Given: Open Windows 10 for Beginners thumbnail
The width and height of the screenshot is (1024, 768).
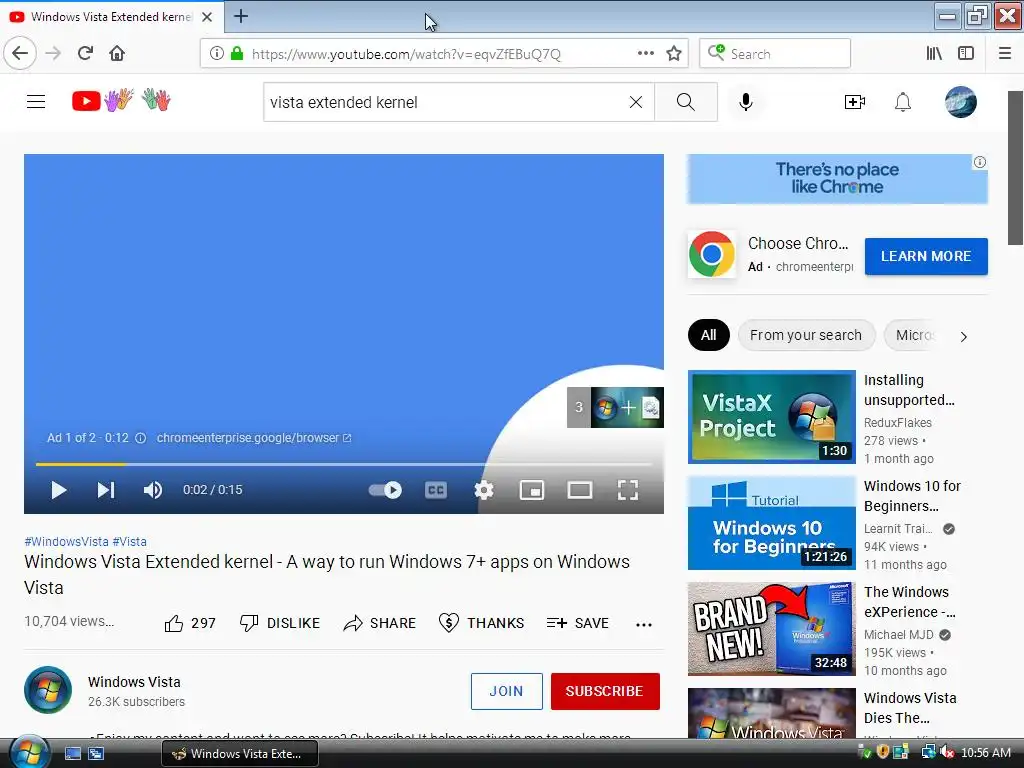Looking at the screenshot, I should coord(771,522).
